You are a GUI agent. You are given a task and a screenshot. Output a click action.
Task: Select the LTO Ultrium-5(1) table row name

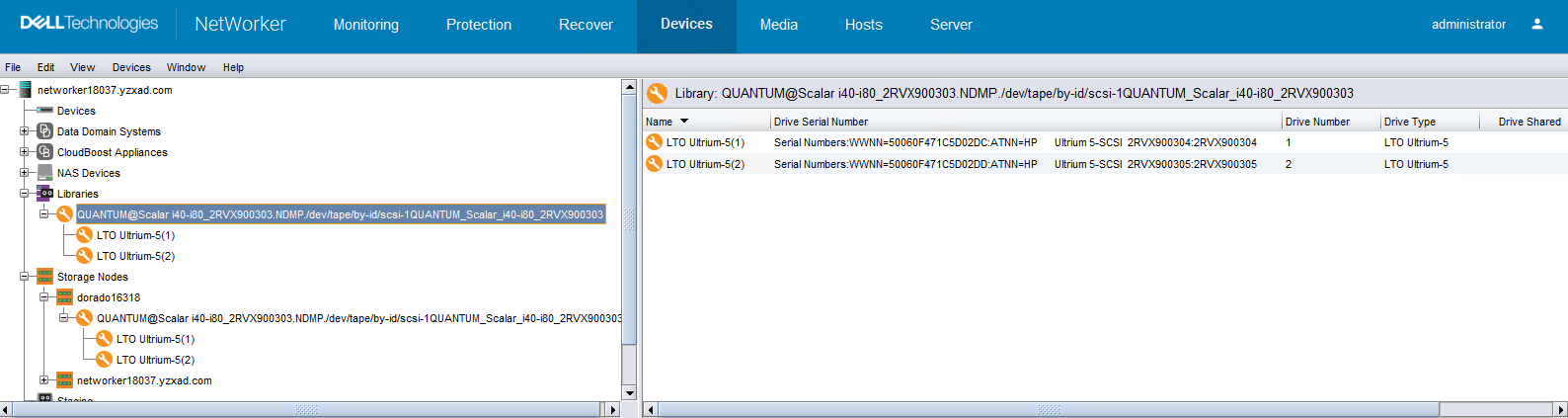[x=705, y=142]
